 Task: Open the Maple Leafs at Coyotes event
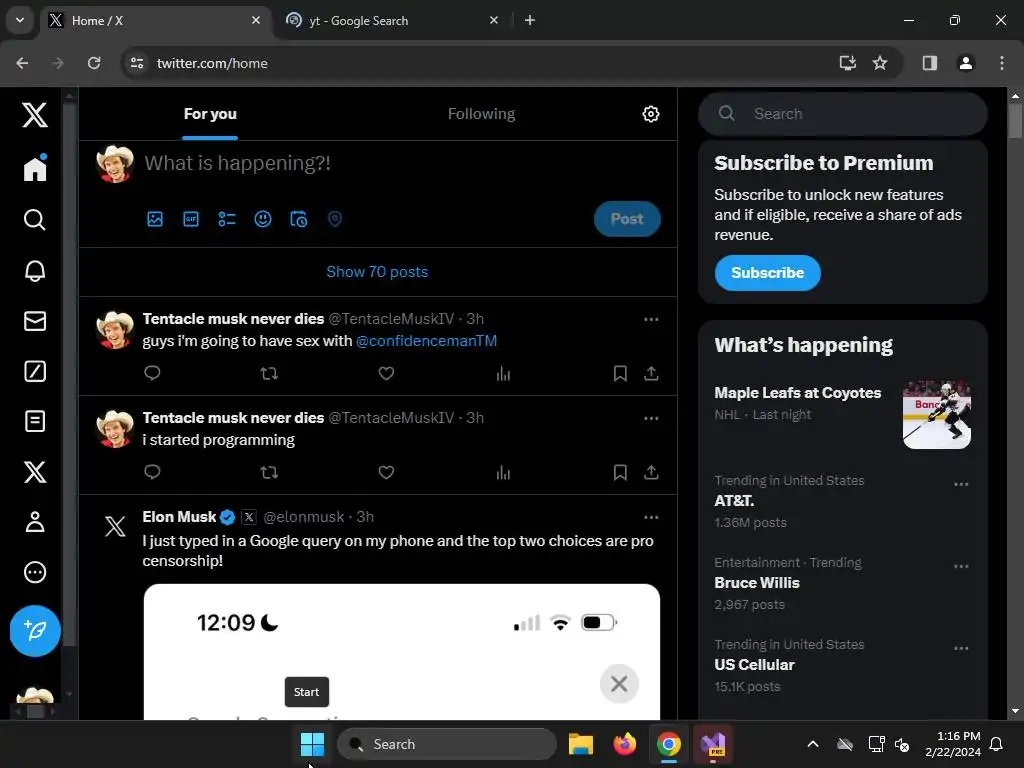(797, 393)
